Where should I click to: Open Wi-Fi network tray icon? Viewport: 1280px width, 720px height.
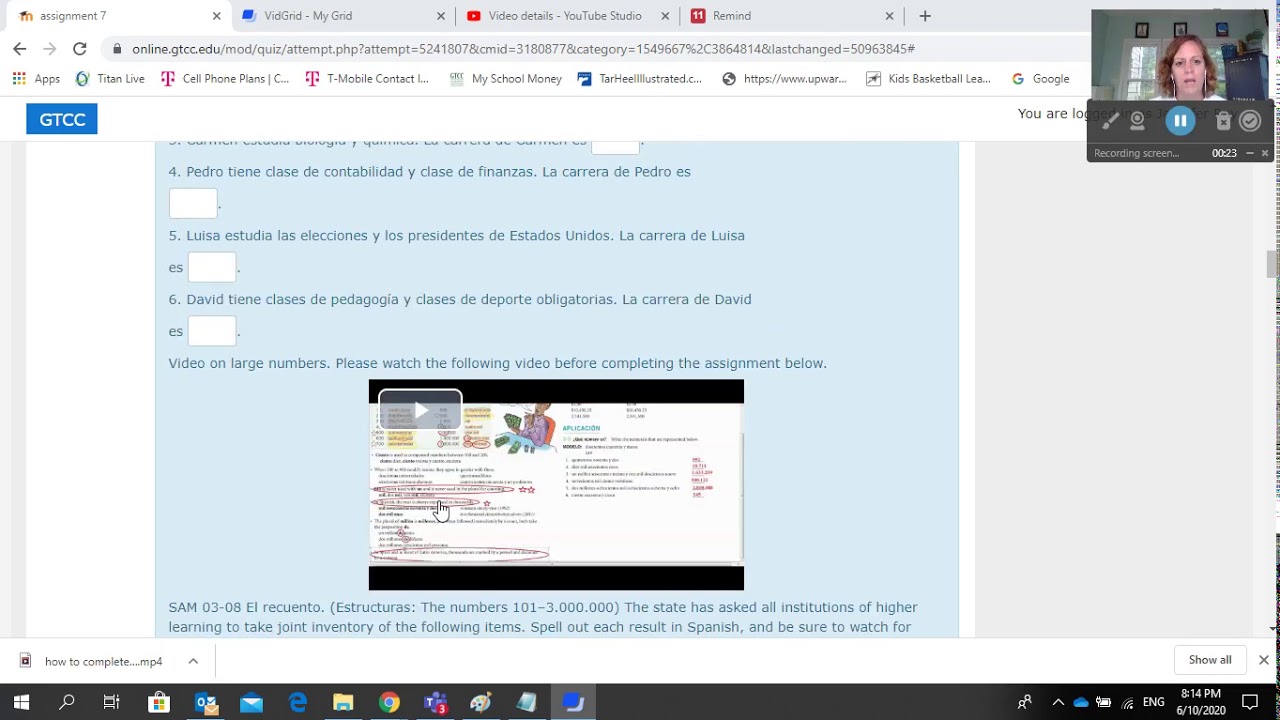point(1128,702)
